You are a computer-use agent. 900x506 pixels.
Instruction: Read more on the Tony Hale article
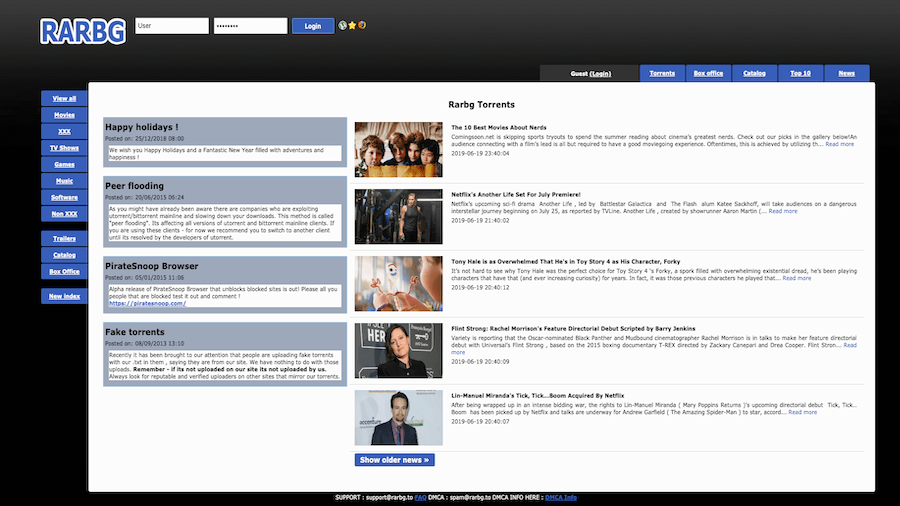797,278
